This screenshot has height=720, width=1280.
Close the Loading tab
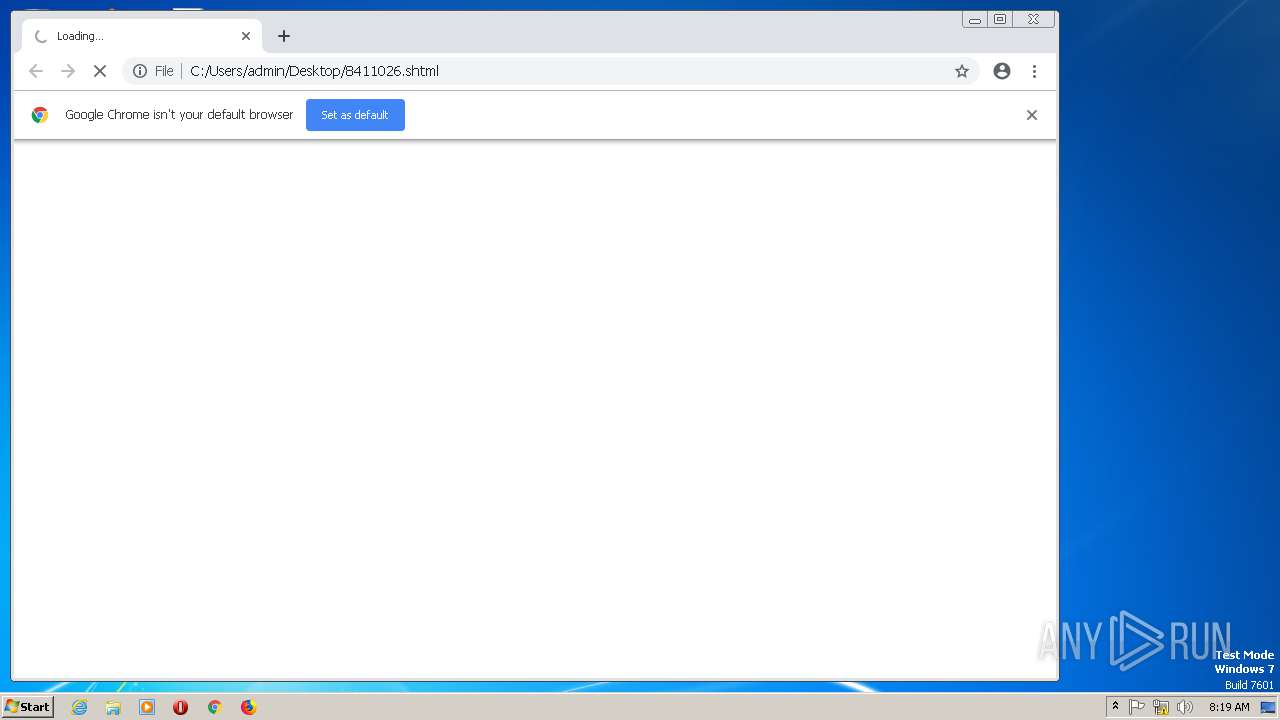[x=246, y=36]
